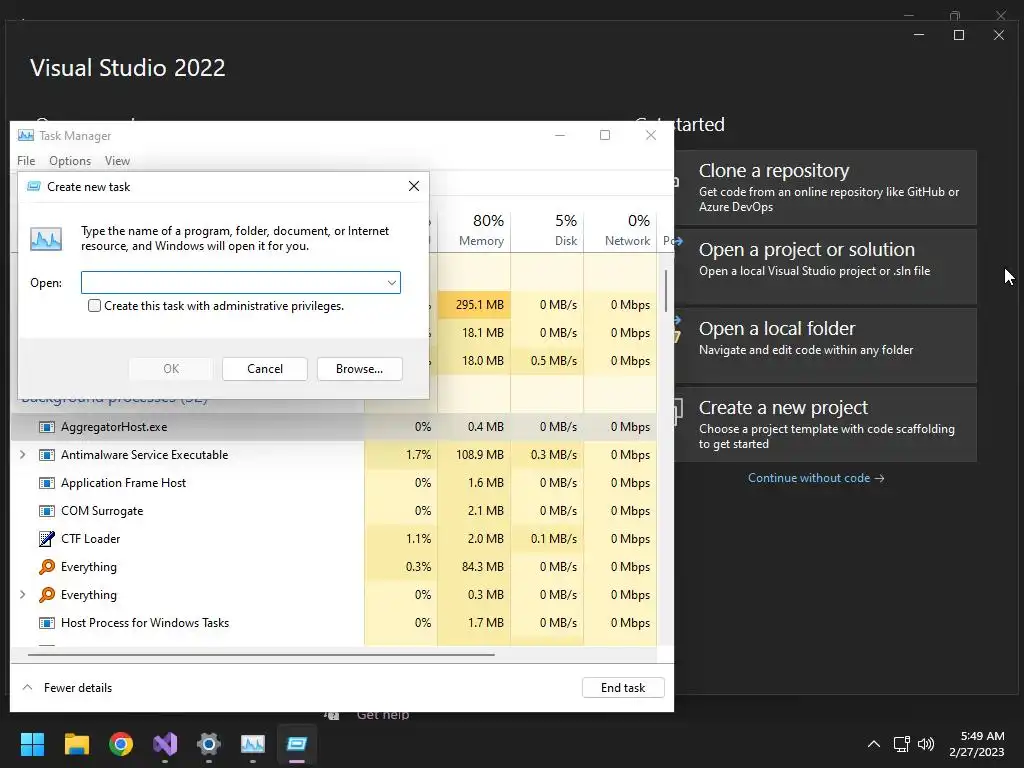Click Browse... to find a program
Screen dimensions: 1024x768
click(359, 369)
